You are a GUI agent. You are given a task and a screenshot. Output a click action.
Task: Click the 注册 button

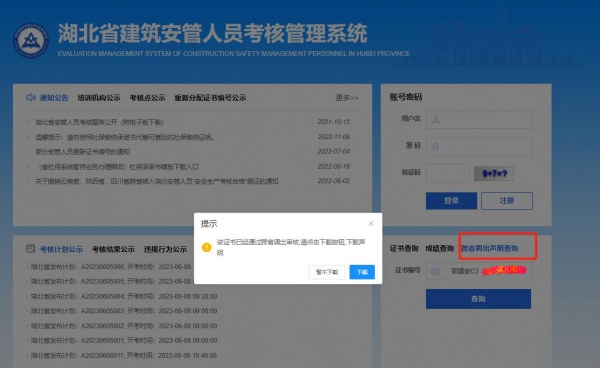pyautogui.click(x=507, y=201)
